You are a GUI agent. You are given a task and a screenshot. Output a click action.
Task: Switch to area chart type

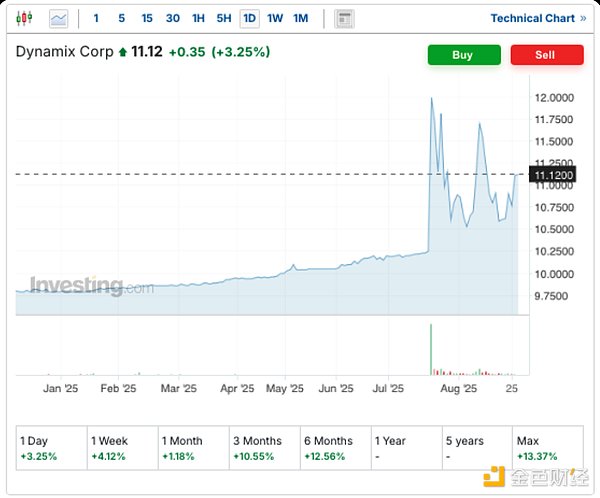59,18
